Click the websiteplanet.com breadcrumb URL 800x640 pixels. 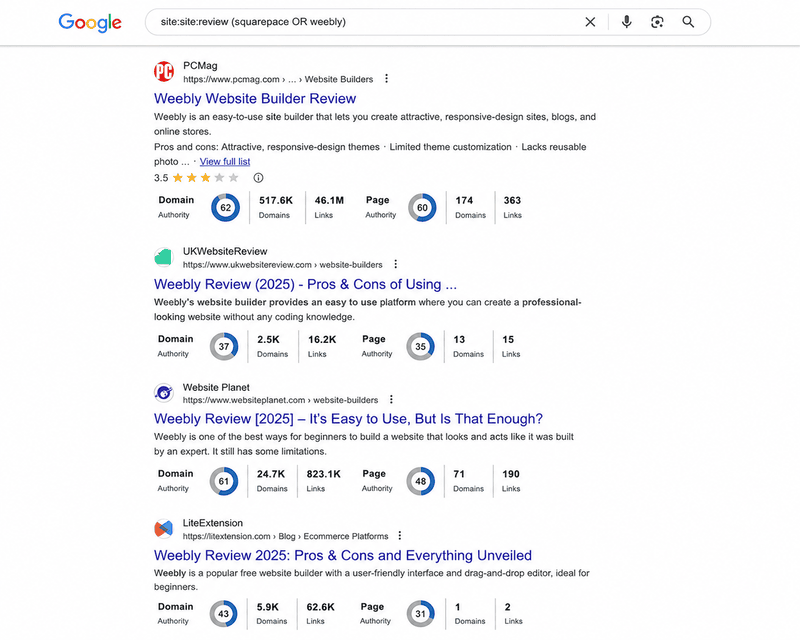tap(281, 400)
